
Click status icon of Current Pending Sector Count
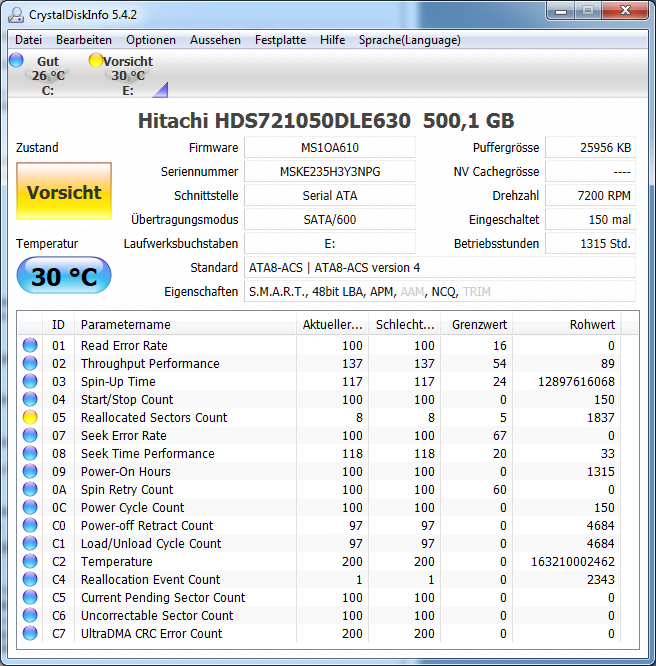pos(30,597)
